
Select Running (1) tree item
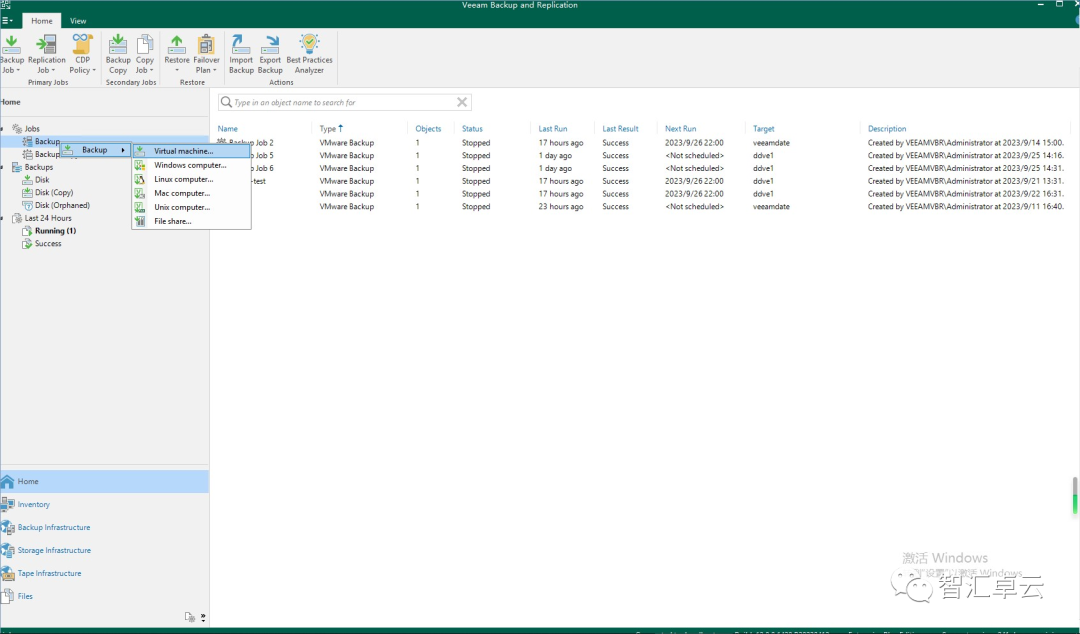point(55,231)
